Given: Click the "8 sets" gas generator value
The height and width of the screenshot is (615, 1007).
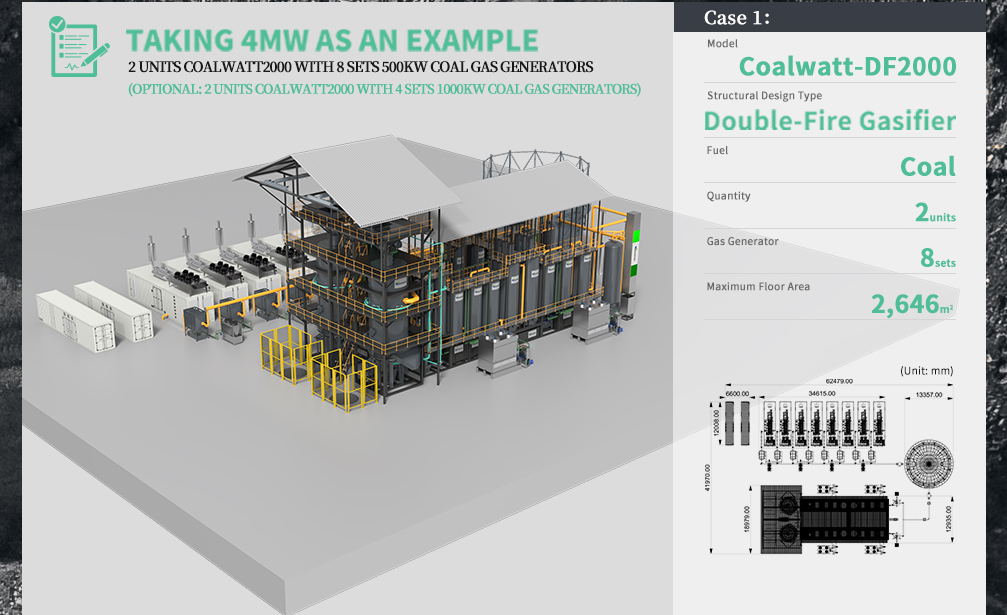Looking at the screenshot, I should point(937,258).
